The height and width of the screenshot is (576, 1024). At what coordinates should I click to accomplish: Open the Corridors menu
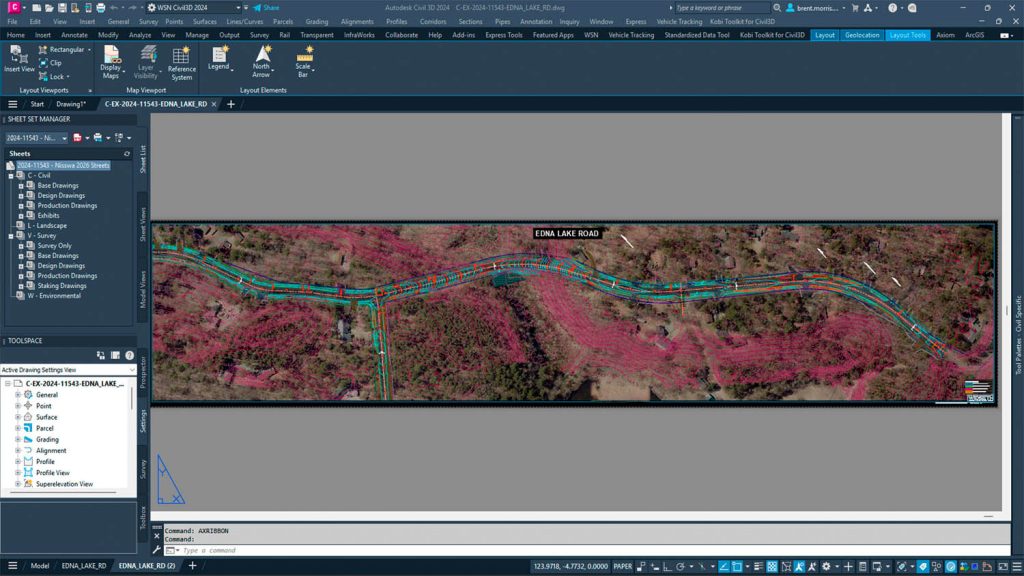(433, 21)
